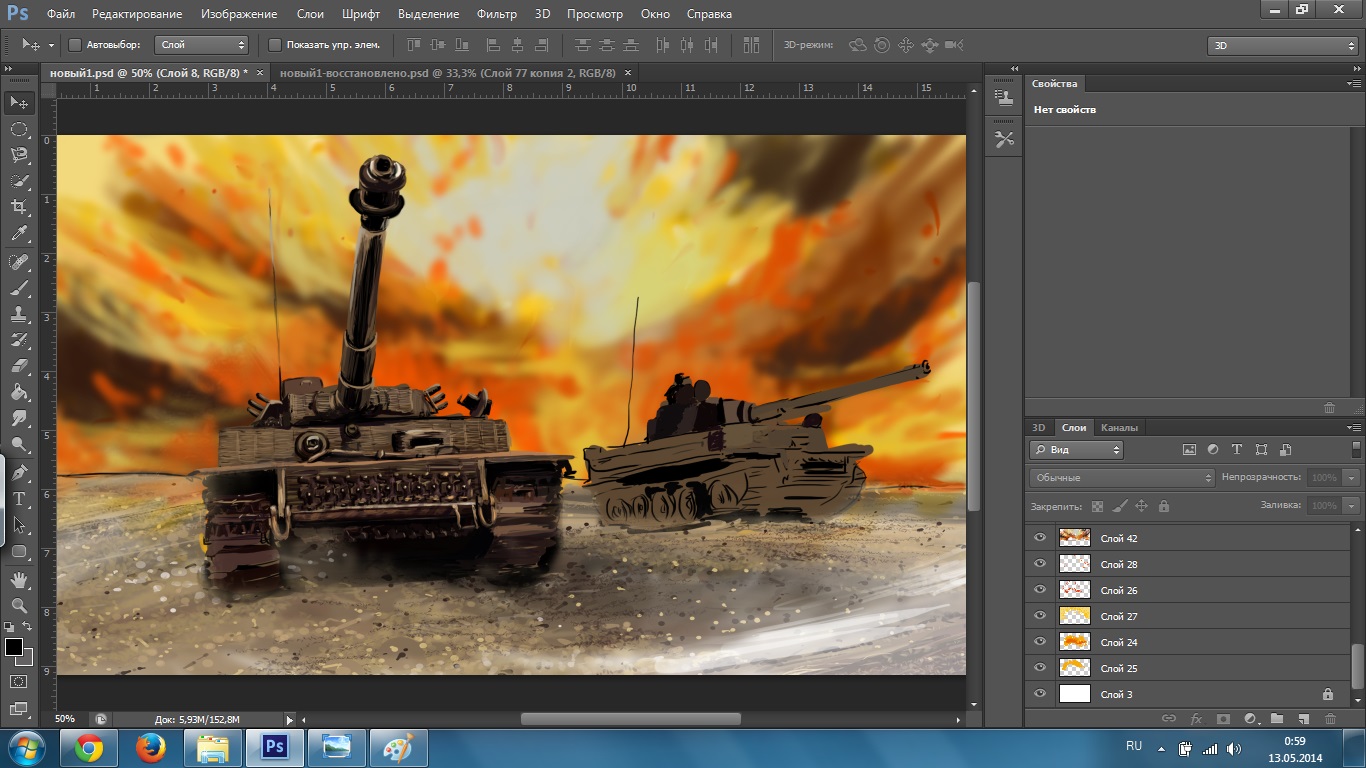Click the foreground color swatch

coord(14,648)
